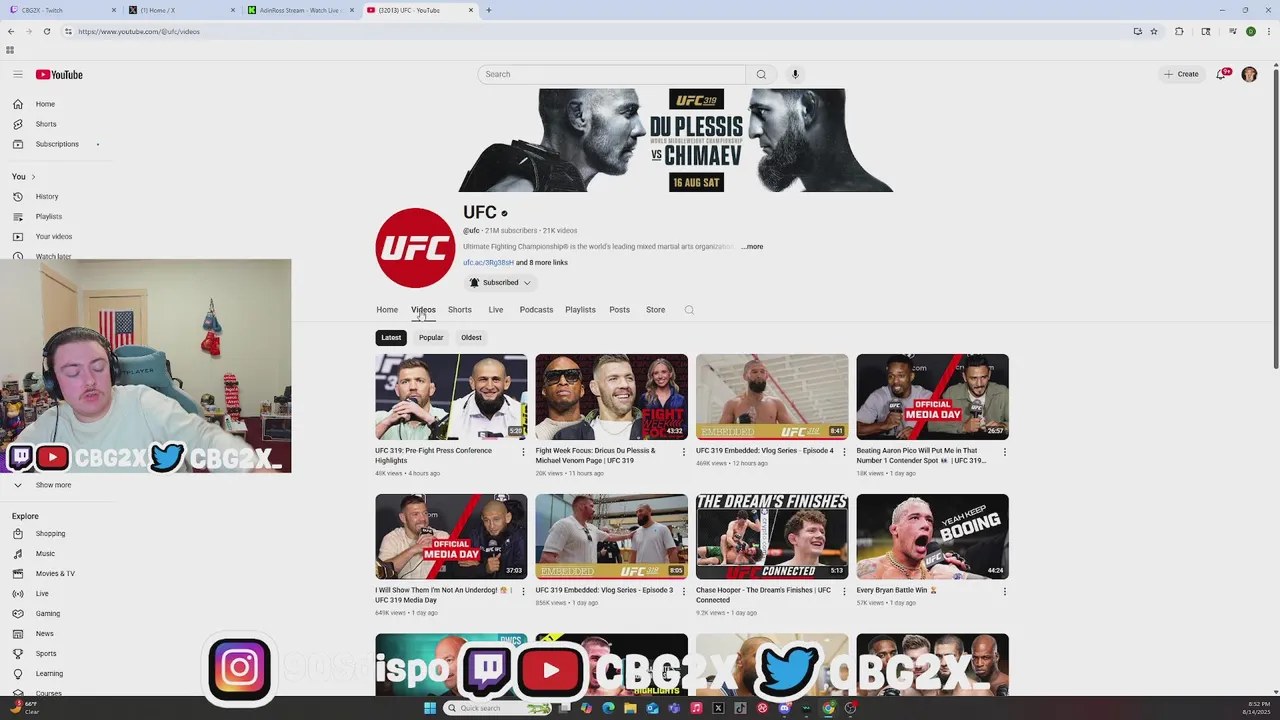Image resolution: width=1280 pixels, height=720 pixels.
Task: Switch to channel Videos tab
Action: coord(423,310)
